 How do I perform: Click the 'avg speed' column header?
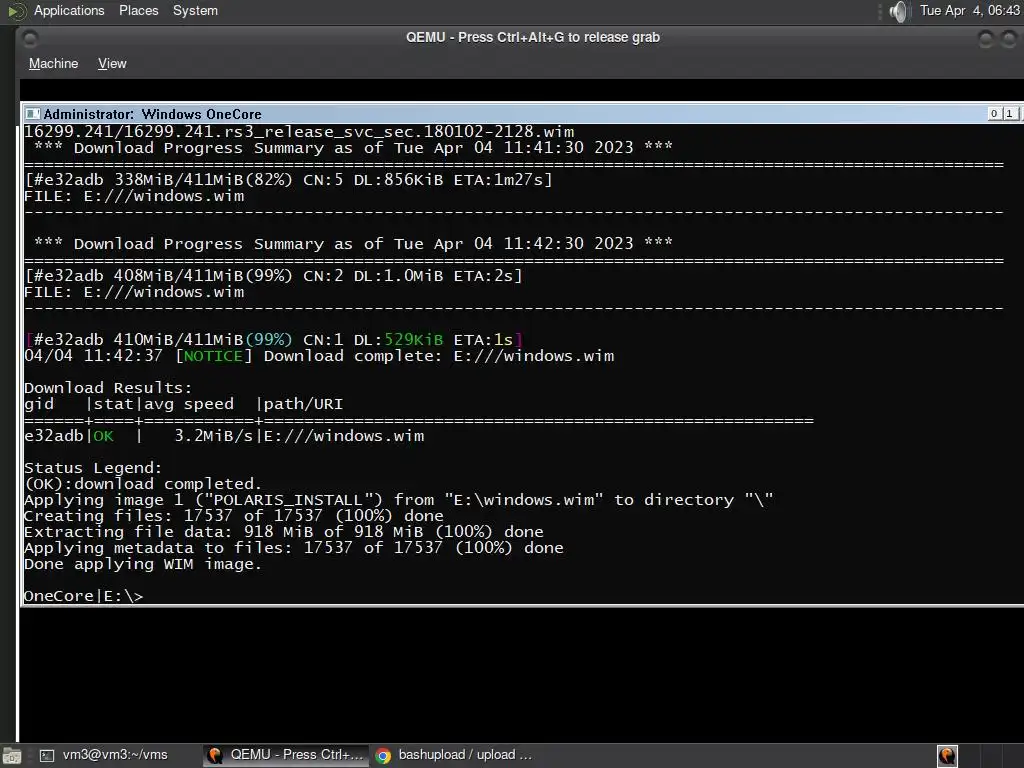pos(189,404)
